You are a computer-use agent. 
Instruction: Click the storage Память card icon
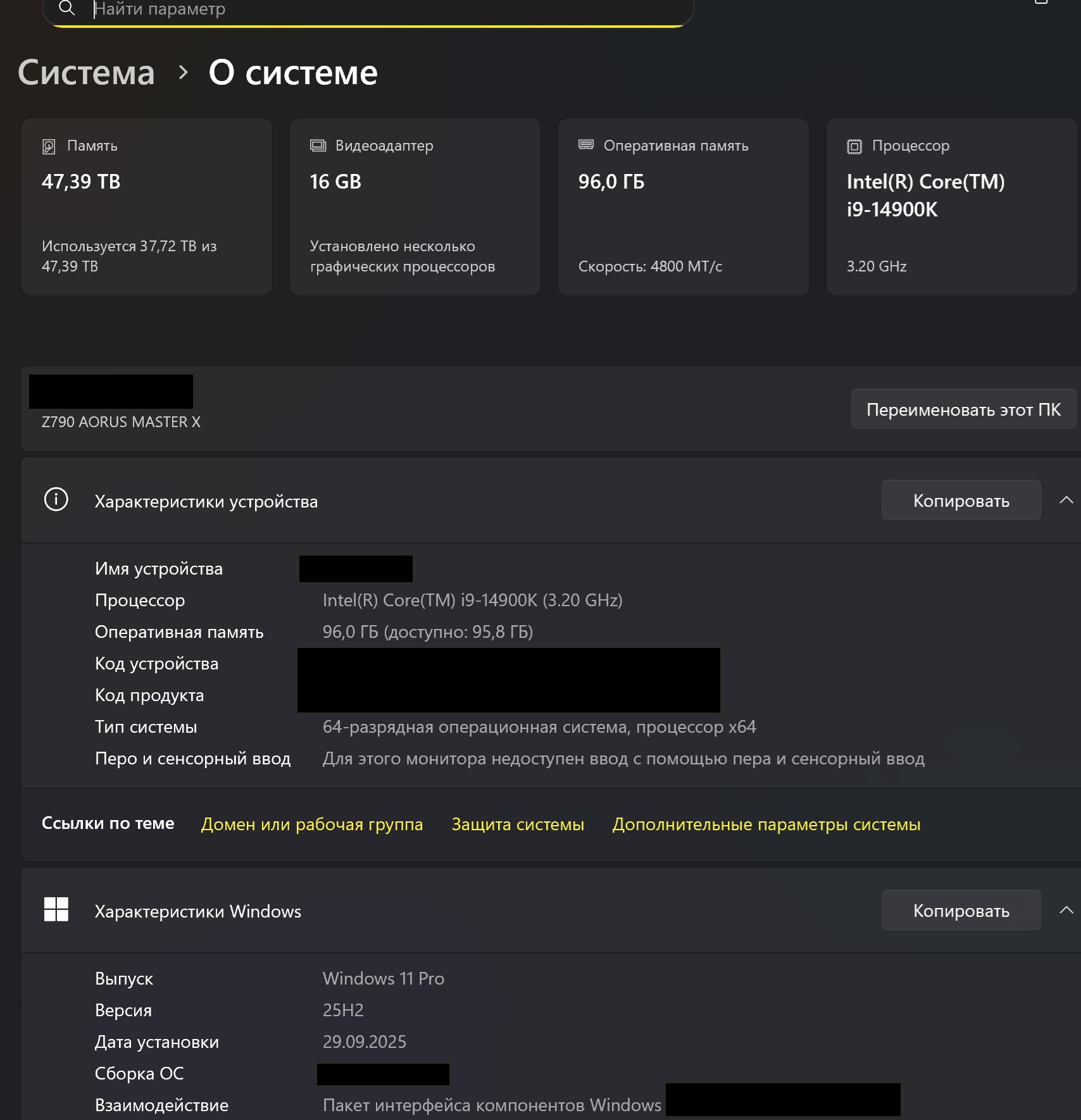[x=49, y=146]
